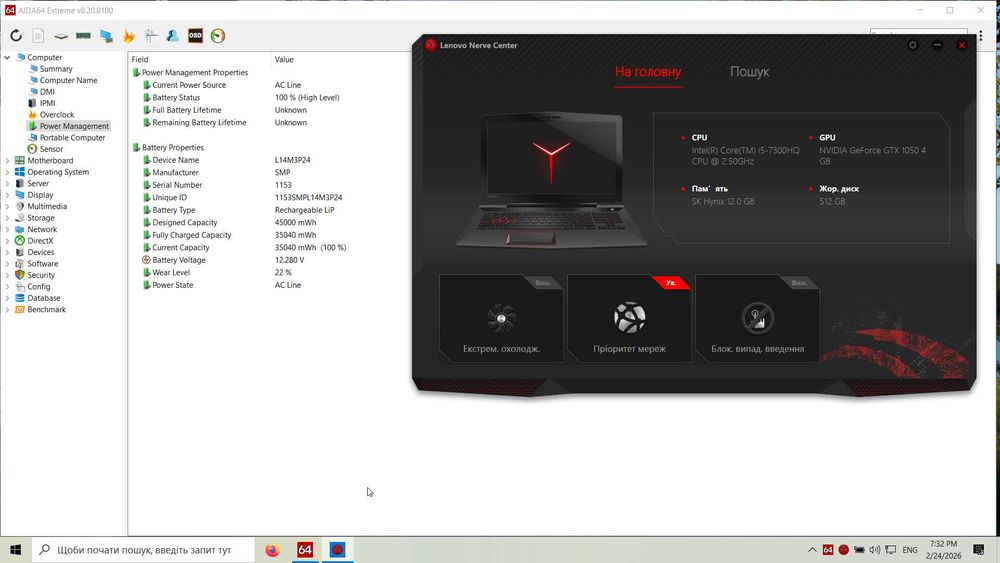The height and width of the screenshot is (563, 1000).
Task: Click AIDA64 taskbar button
Action: pos(305,550)
